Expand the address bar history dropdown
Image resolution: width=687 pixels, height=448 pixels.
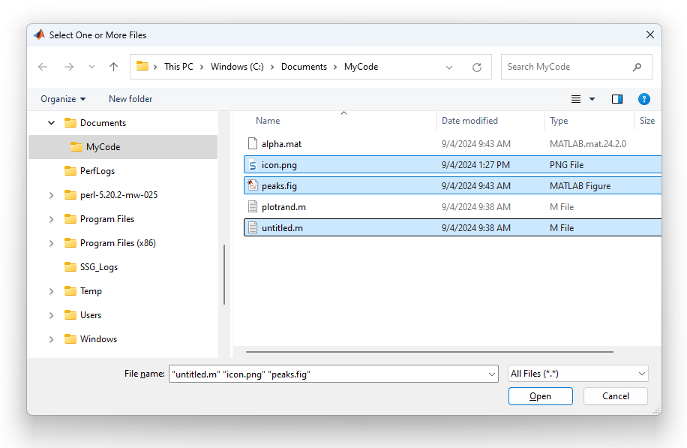tap(449, 67)
